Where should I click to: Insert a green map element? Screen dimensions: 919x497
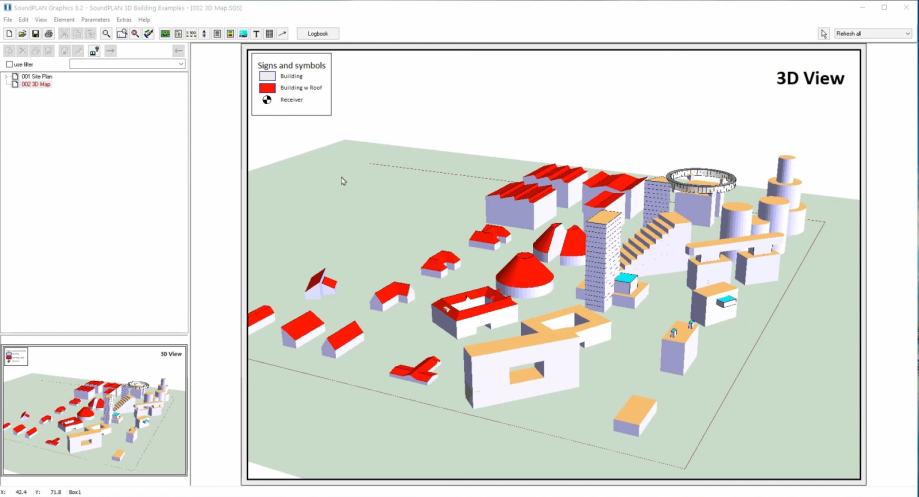(x=165, y=34)
